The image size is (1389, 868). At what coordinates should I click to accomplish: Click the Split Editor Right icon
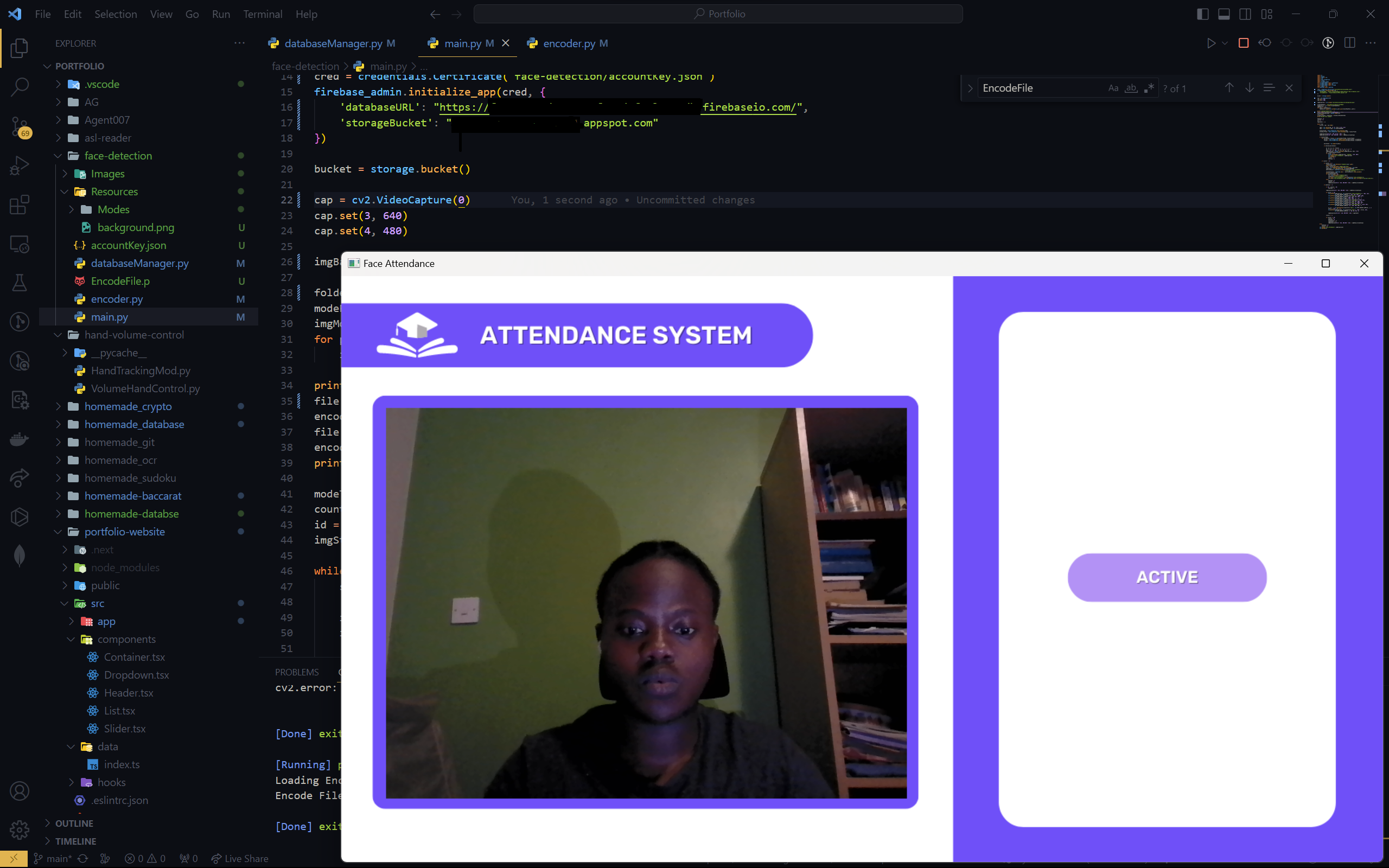[x=1349, y=43]
